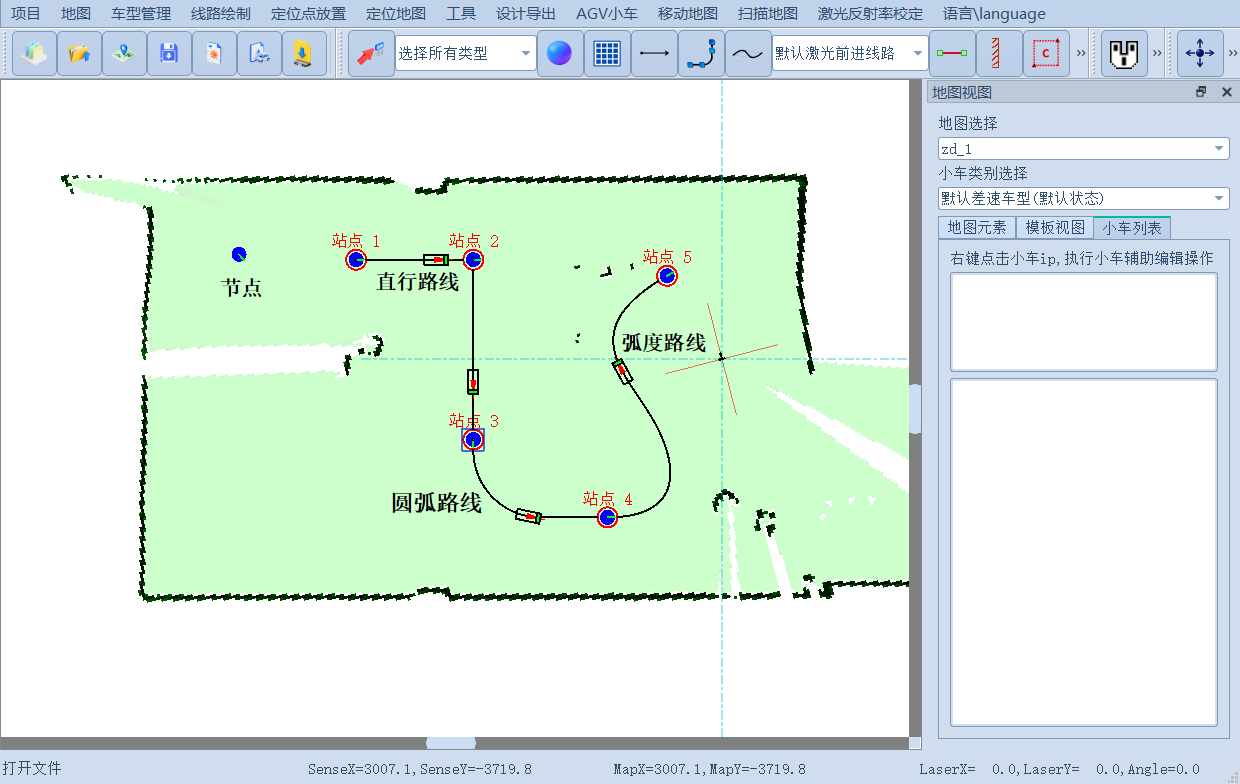
Task: Click the map location icon in toolbar
Action: click(x=124, y=54)
